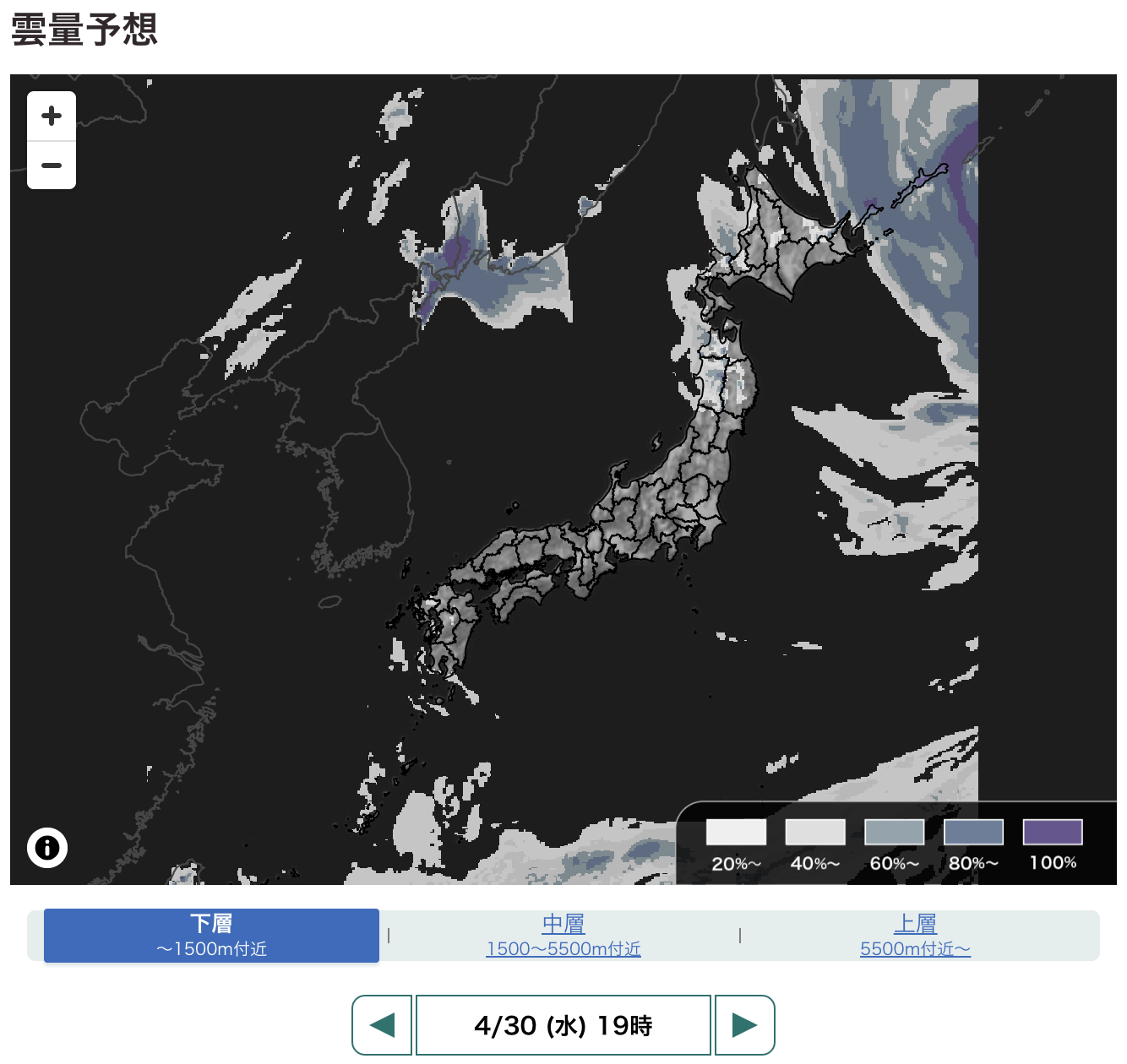Click the 雲量予想 heading text
This screenshot has width=1127, height=1064.
[x=84, y=29]
